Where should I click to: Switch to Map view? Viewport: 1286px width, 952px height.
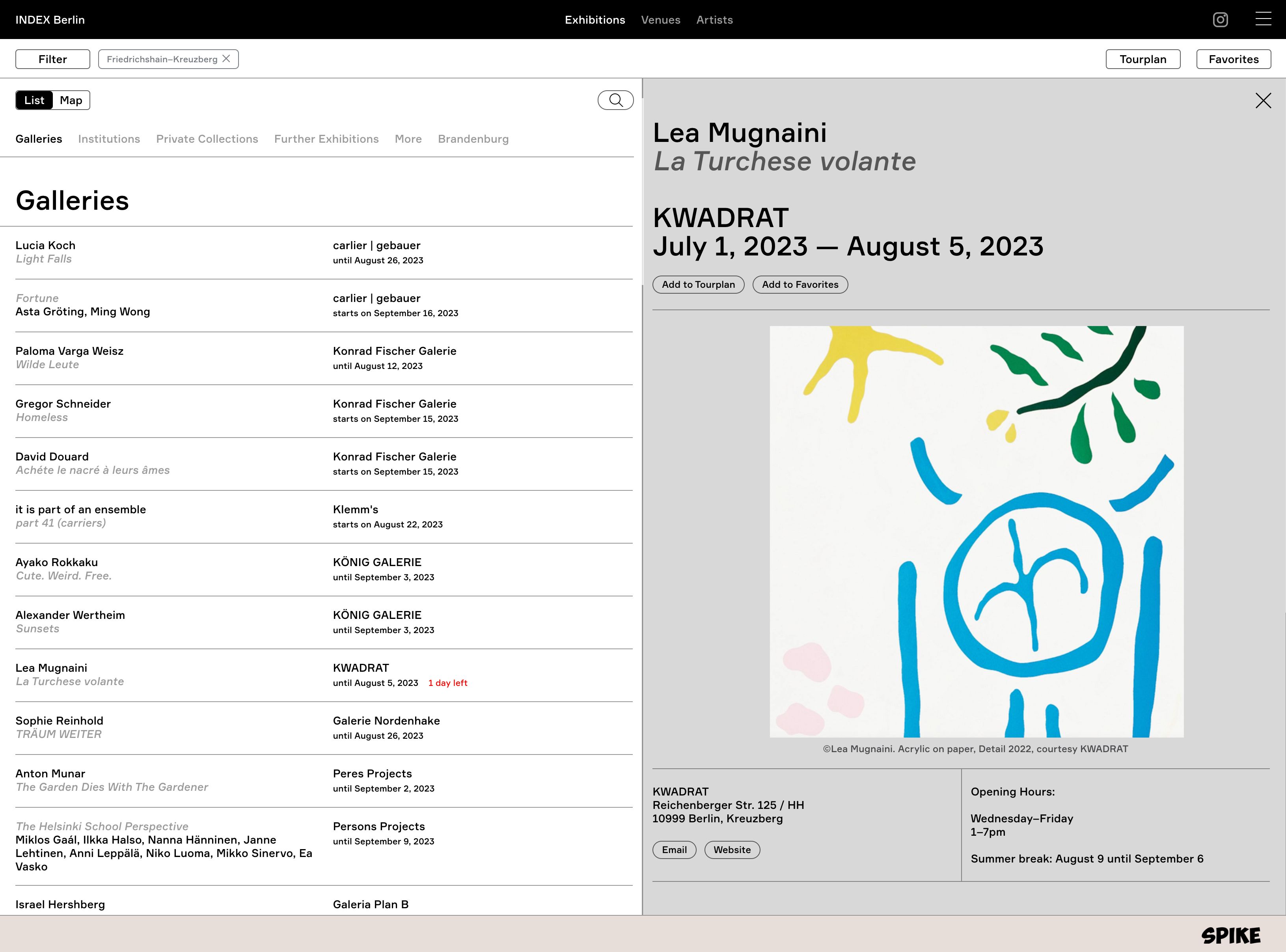click(x=71, y=100)
